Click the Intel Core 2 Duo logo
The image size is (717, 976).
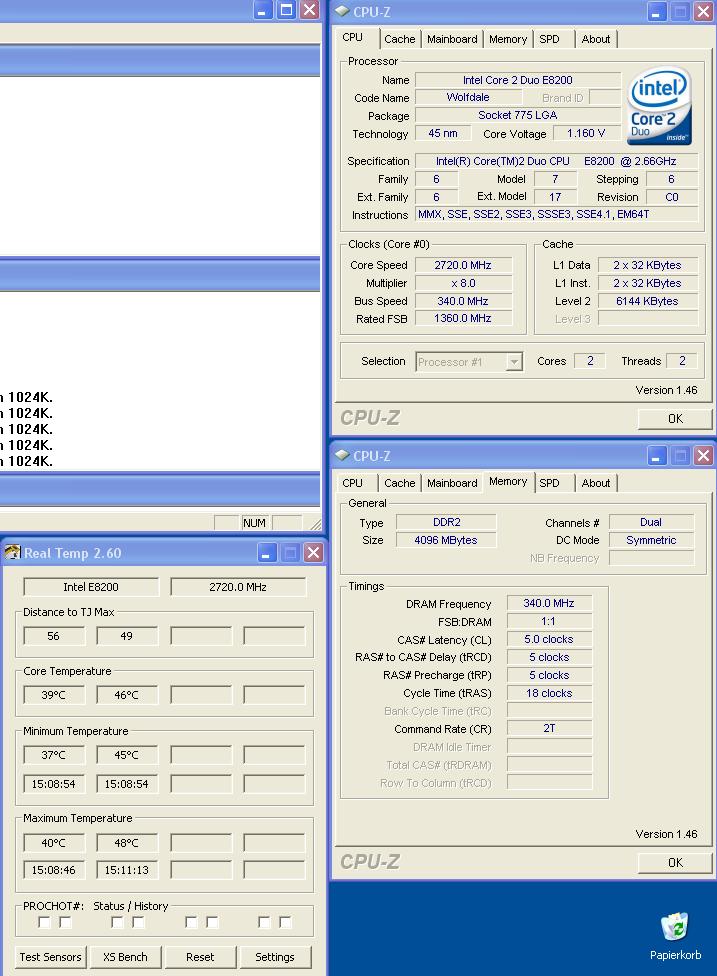(x=660, y=106)
